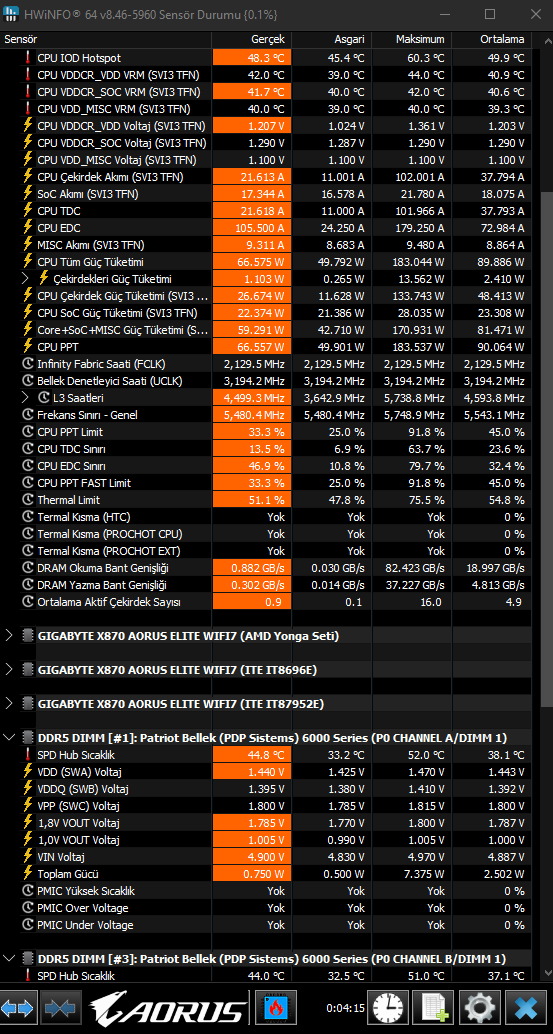
Task: Select Ortalama Aktif Çekirdek Sayısı row label
Action: pos(109,602)
